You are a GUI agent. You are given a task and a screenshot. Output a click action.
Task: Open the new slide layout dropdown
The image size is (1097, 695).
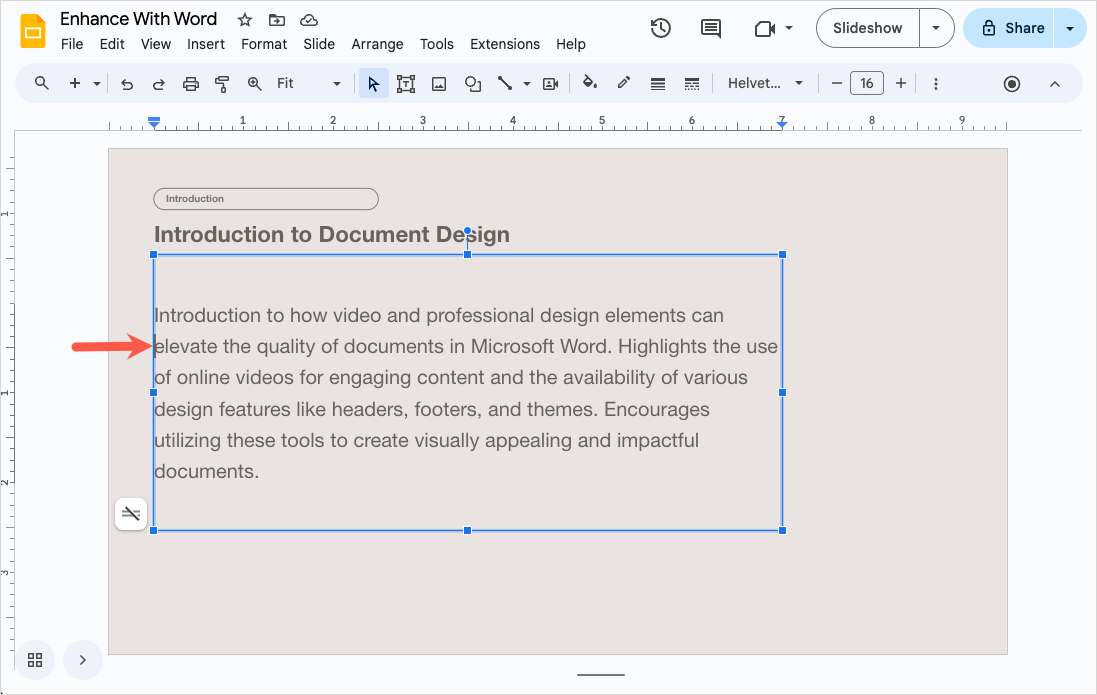coord(97,84)
